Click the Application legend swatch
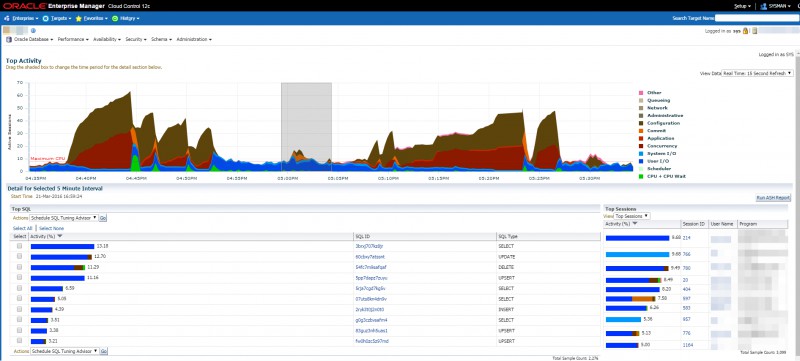800x361 pixels. pyautogui.click(x=640, y=139)
